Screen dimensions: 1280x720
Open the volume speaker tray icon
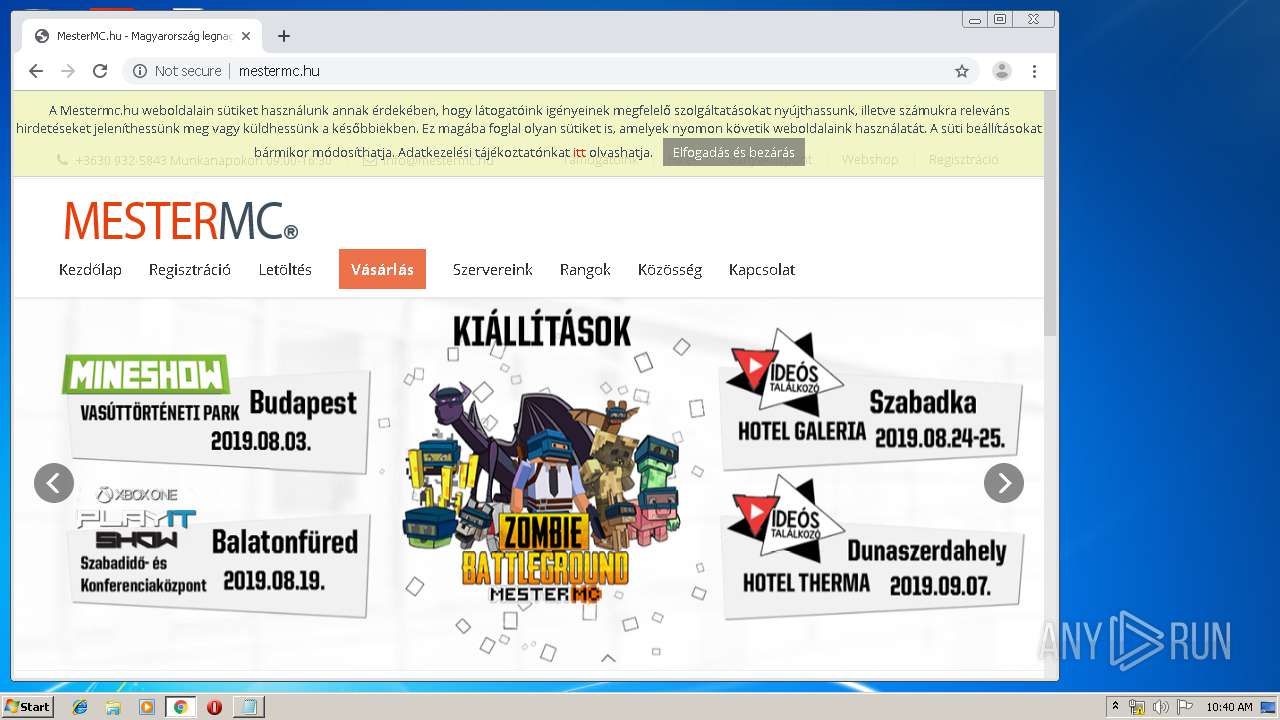[x=1160, y=707]
